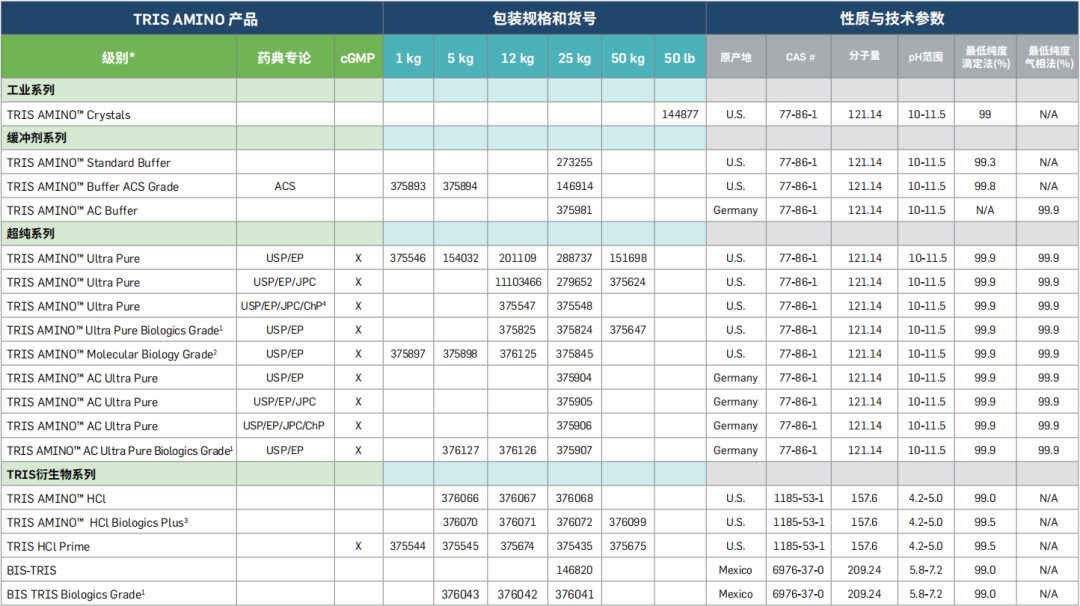This screenshot has height=606, width=1080.
Task: Click the '原产地' column header
Action: point(736,57)
